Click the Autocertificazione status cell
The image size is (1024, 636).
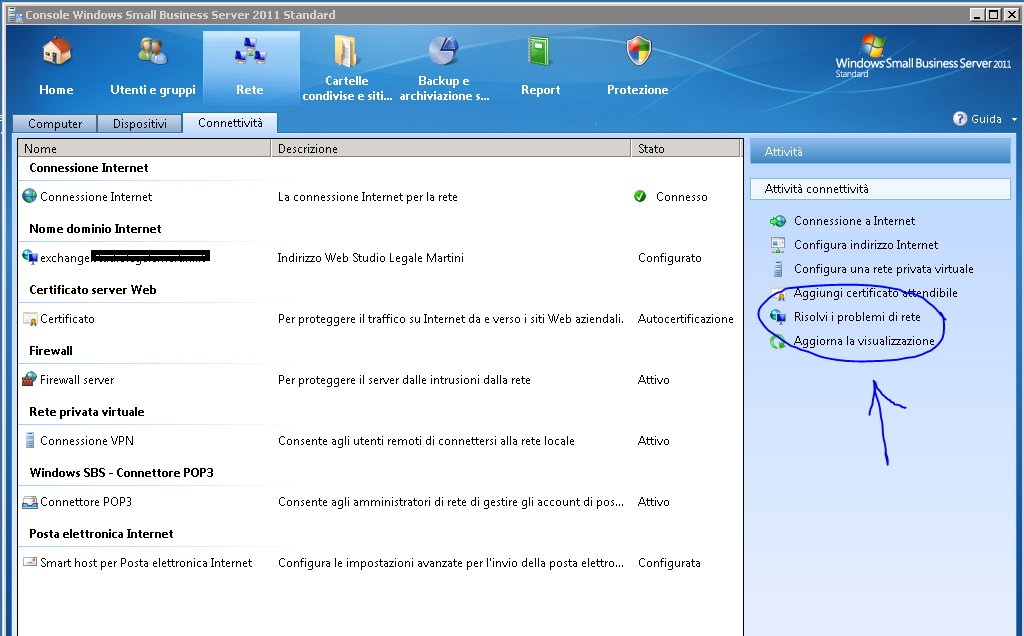(686, 319)
